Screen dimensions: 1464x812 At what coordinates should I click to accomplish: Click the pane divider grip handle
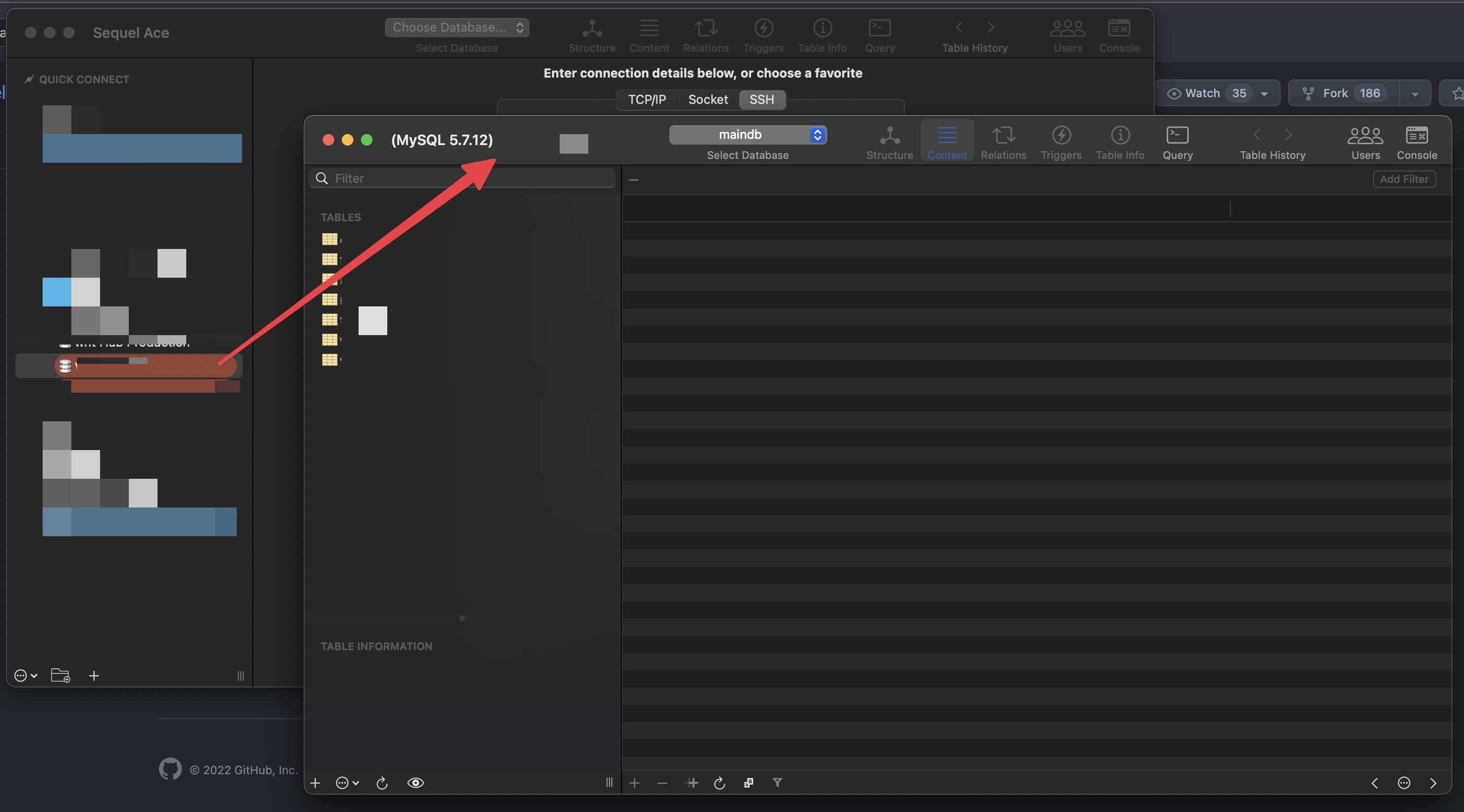click(x=608, y=783)
